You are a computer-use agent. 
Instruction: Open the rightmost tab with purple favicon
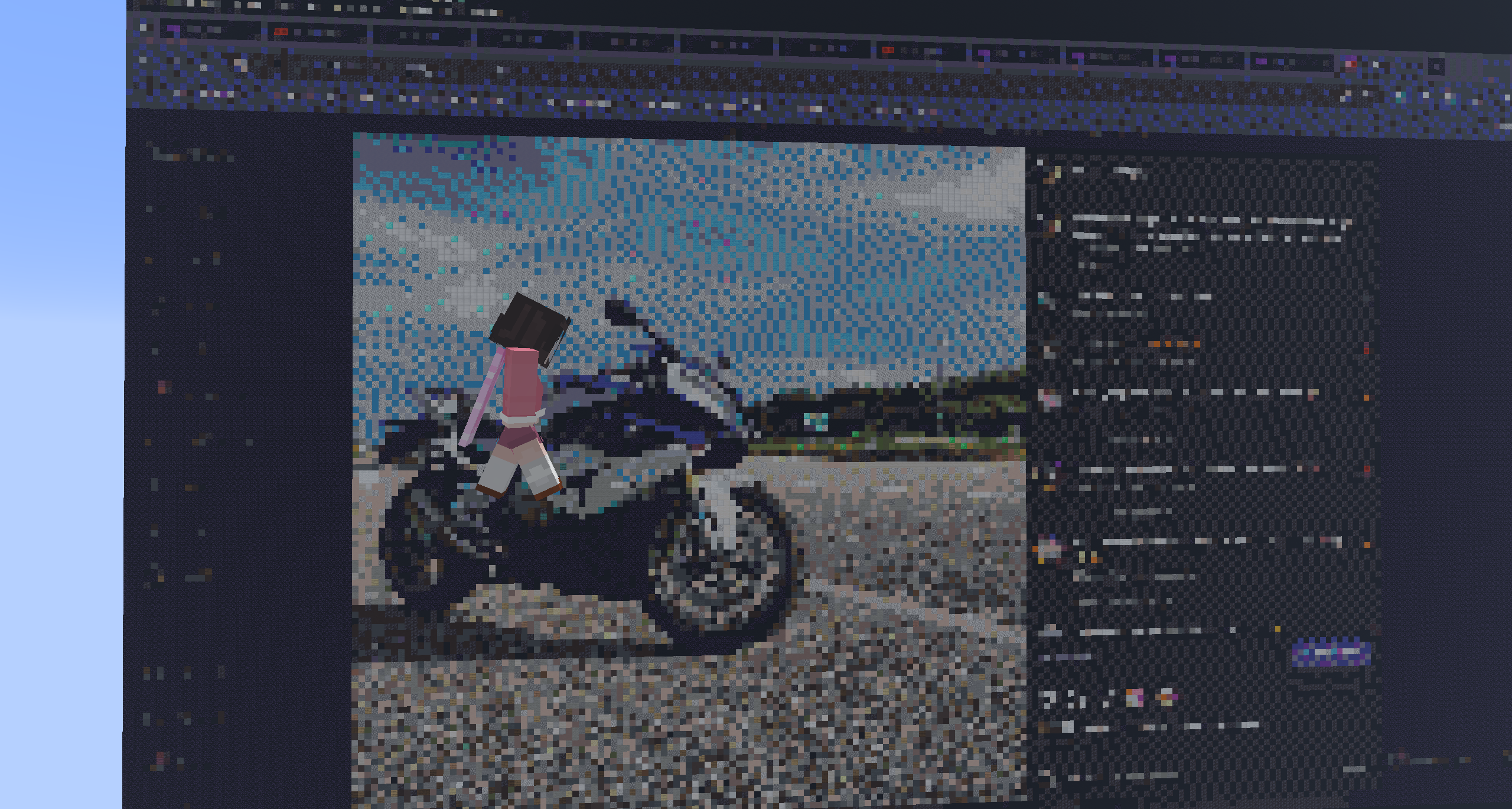tap(1293, 61)
